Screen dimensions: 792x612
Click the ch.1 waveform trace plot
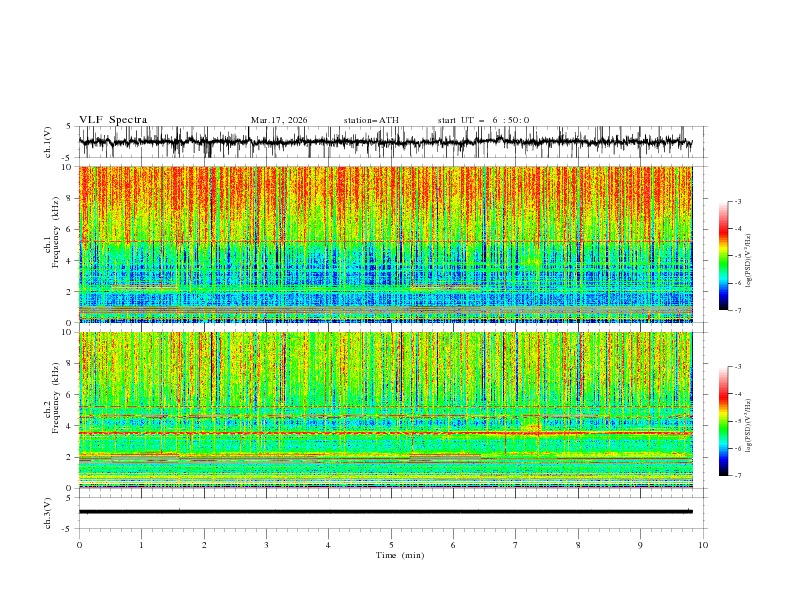pos(385,142)
